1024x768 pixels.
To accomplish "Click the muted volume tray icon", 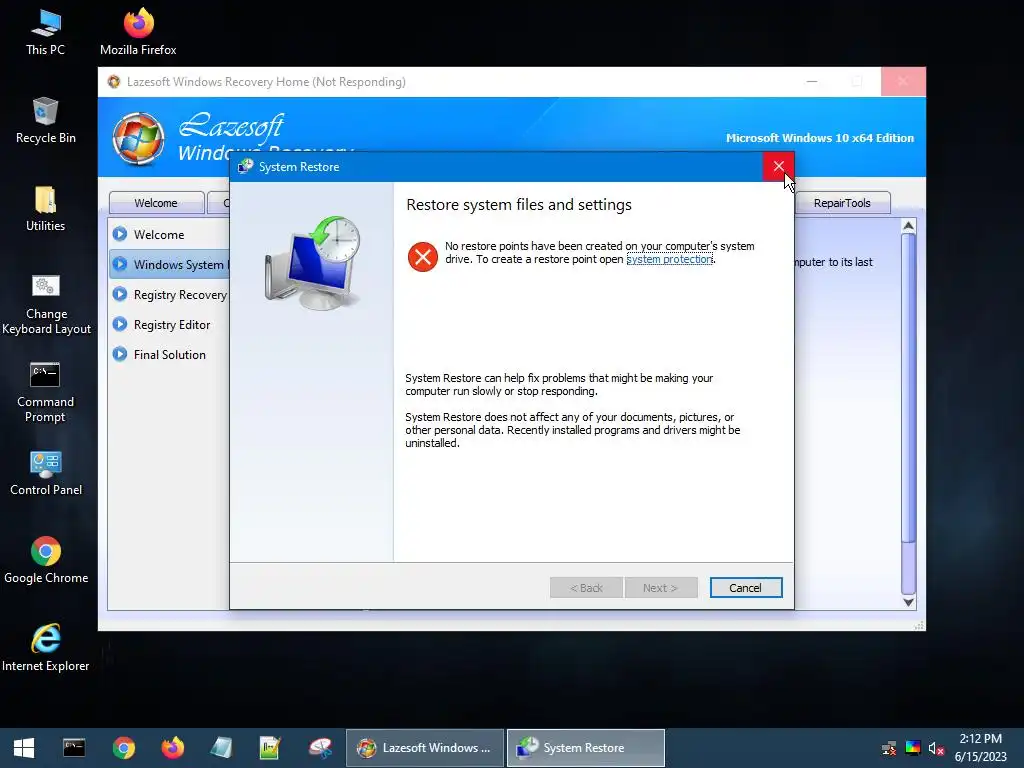I will 936,748.
